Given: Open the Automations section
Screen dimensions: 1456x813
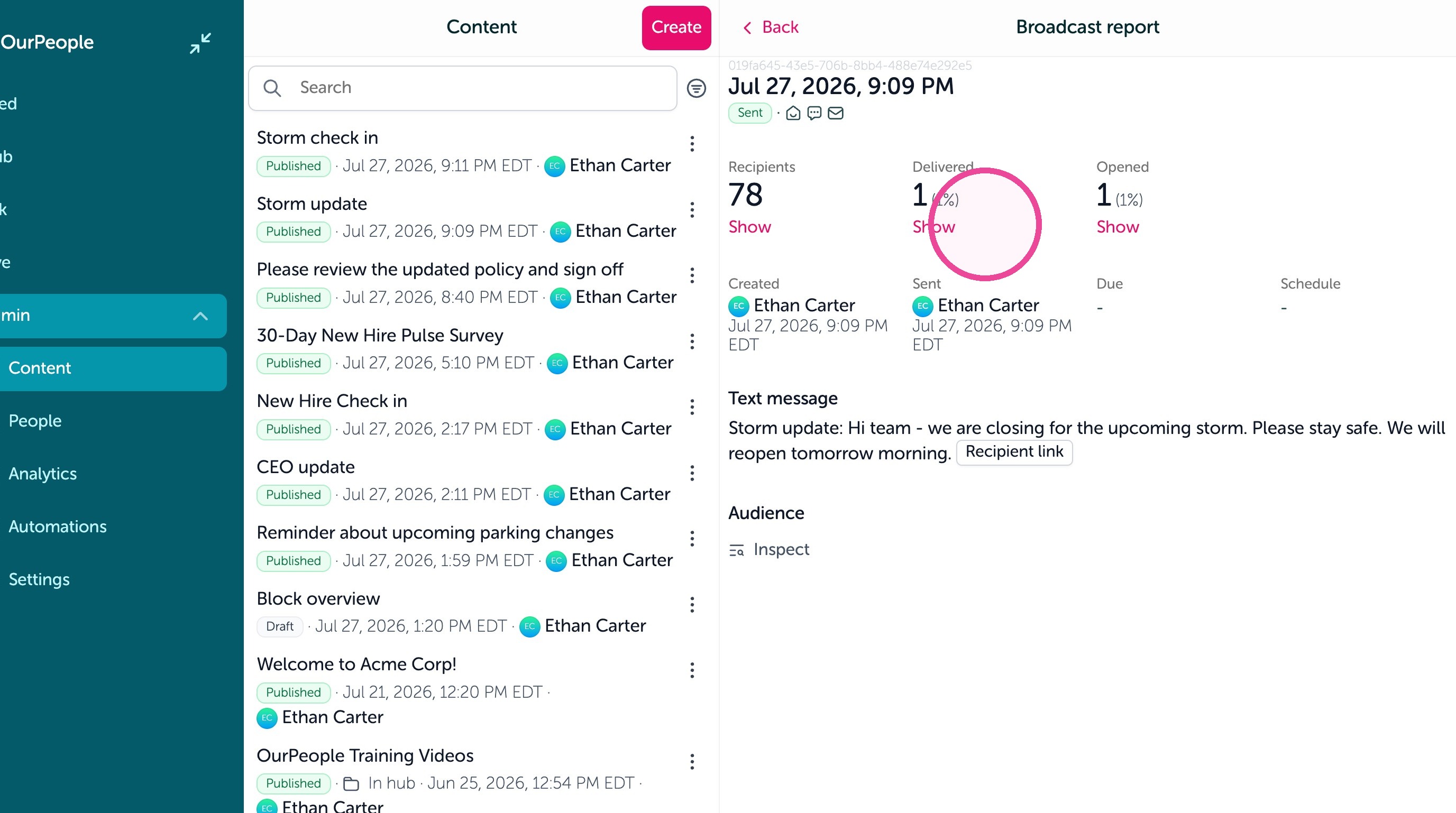Looking at the screenshot, I should (57, 526).
